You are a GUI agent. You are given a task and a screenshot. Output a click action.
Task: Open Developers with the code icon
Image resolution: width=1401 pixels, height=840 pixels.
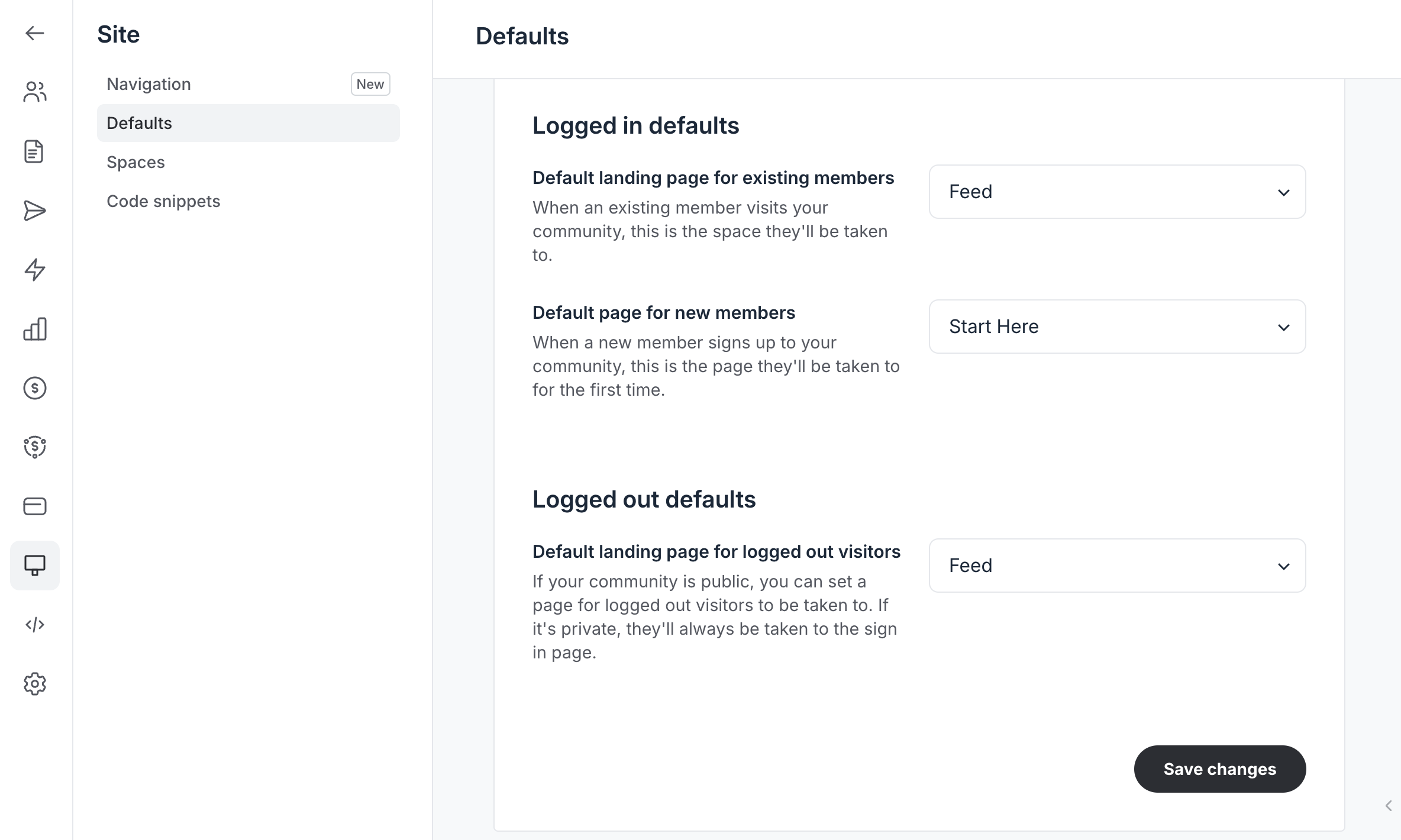[x=34, y=625]
